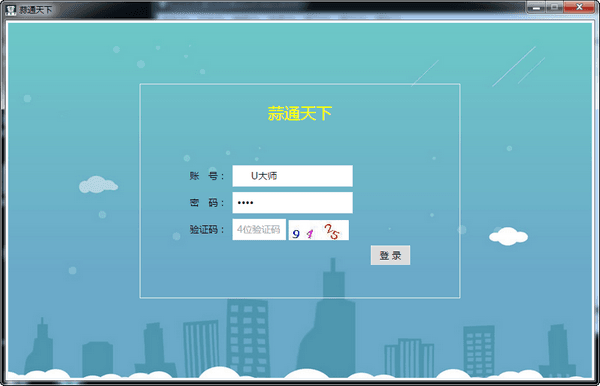Minimize the 蒜通天下 window
This screenshot has width=600, height=386.
click(536, 7)
